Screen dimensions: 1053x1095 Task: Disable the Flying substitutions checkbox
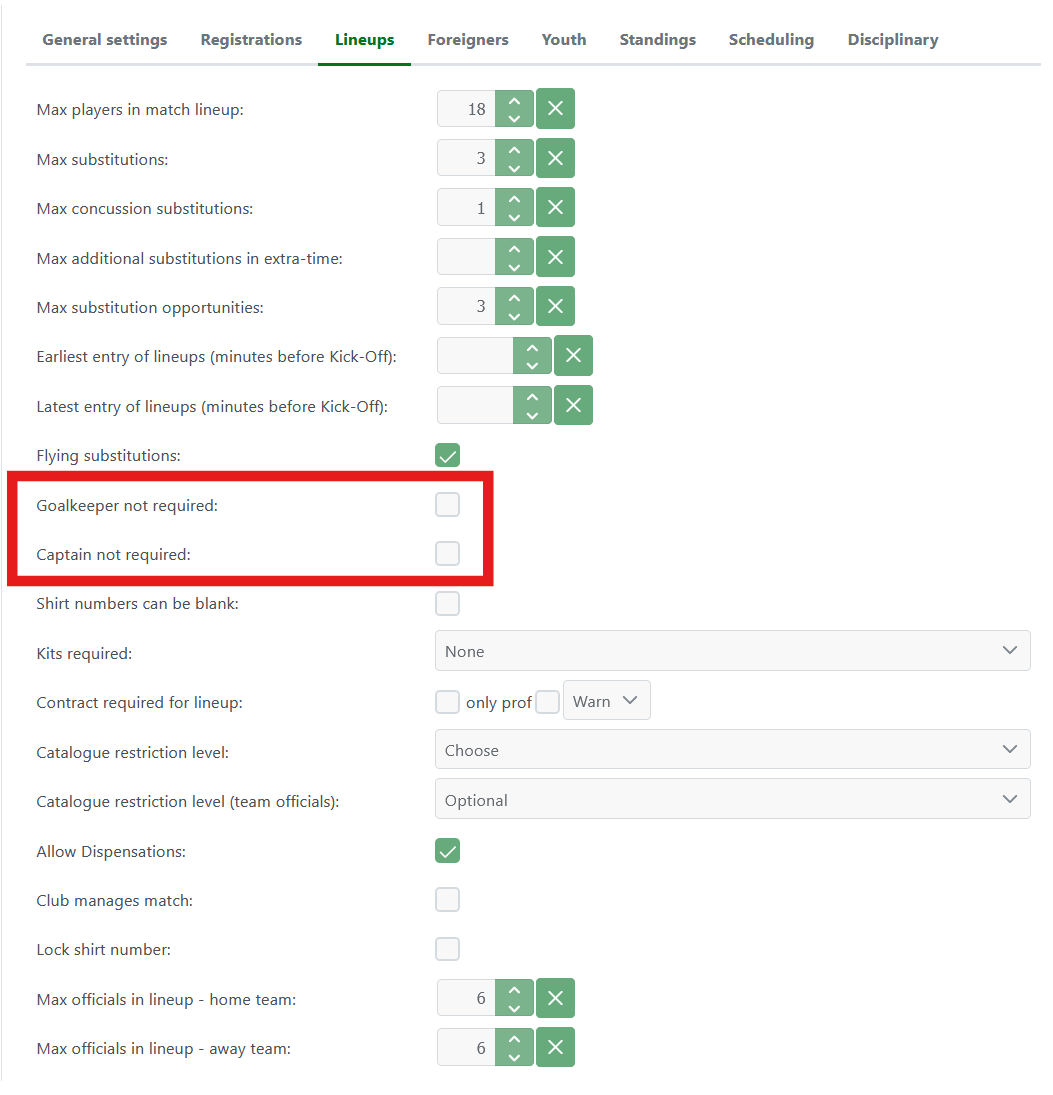point(447,456)
